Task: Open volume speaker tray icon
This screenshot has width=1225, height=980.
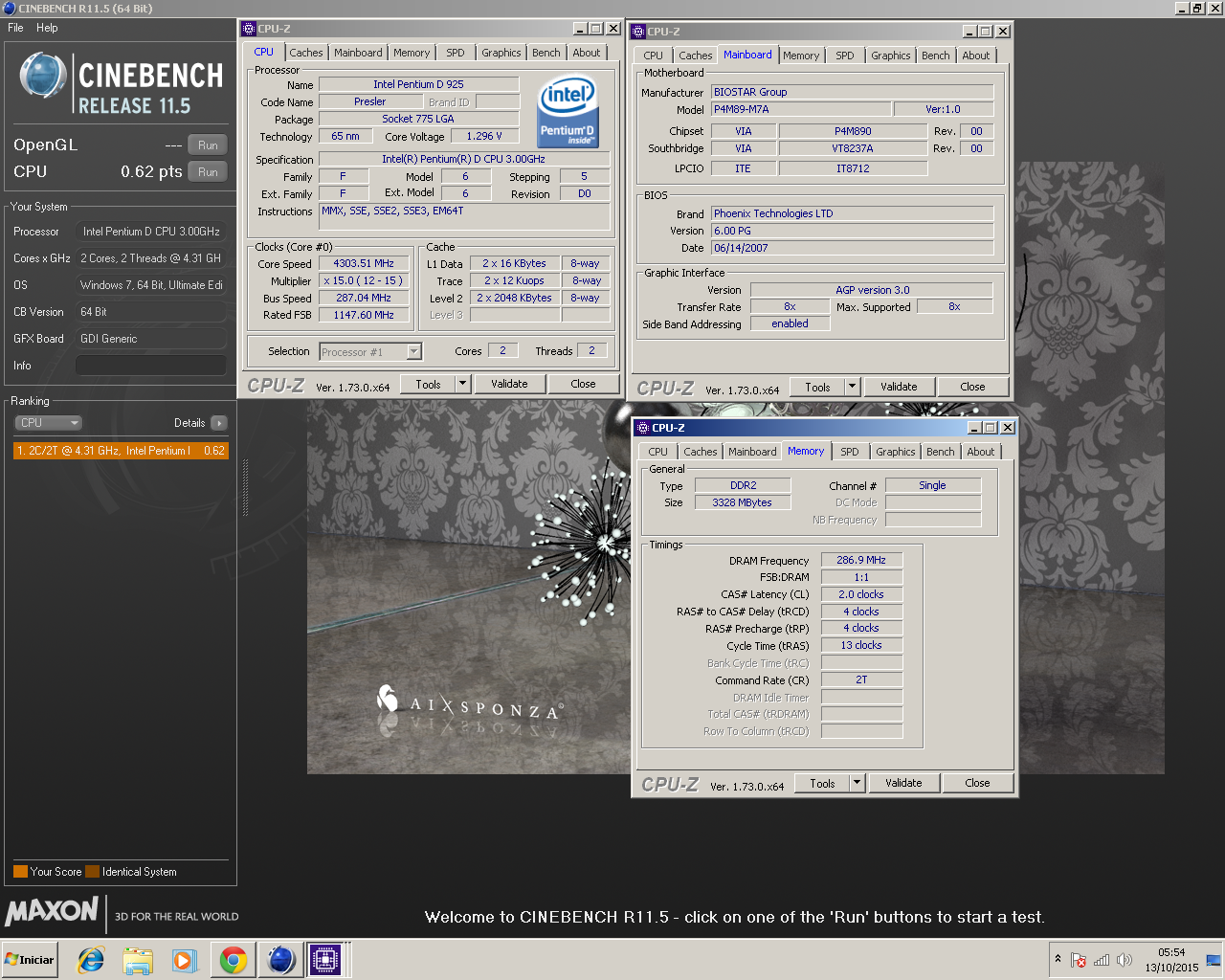Action: [x=1125, y=960]
